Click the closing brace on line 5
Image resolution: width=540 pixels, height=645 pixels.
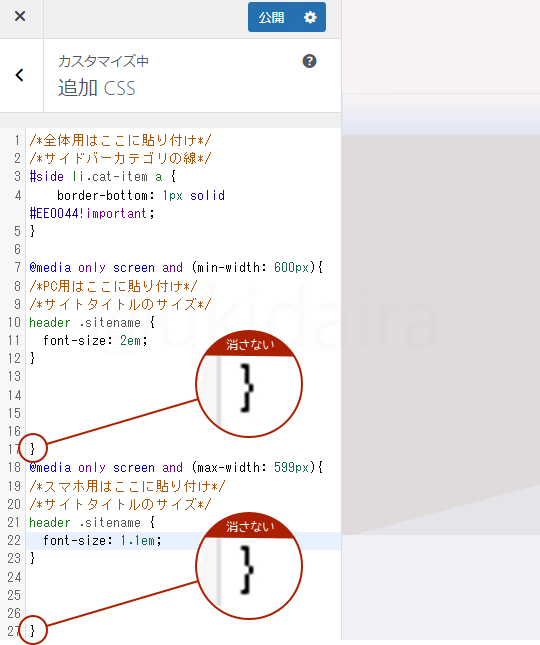coord(32,231)
